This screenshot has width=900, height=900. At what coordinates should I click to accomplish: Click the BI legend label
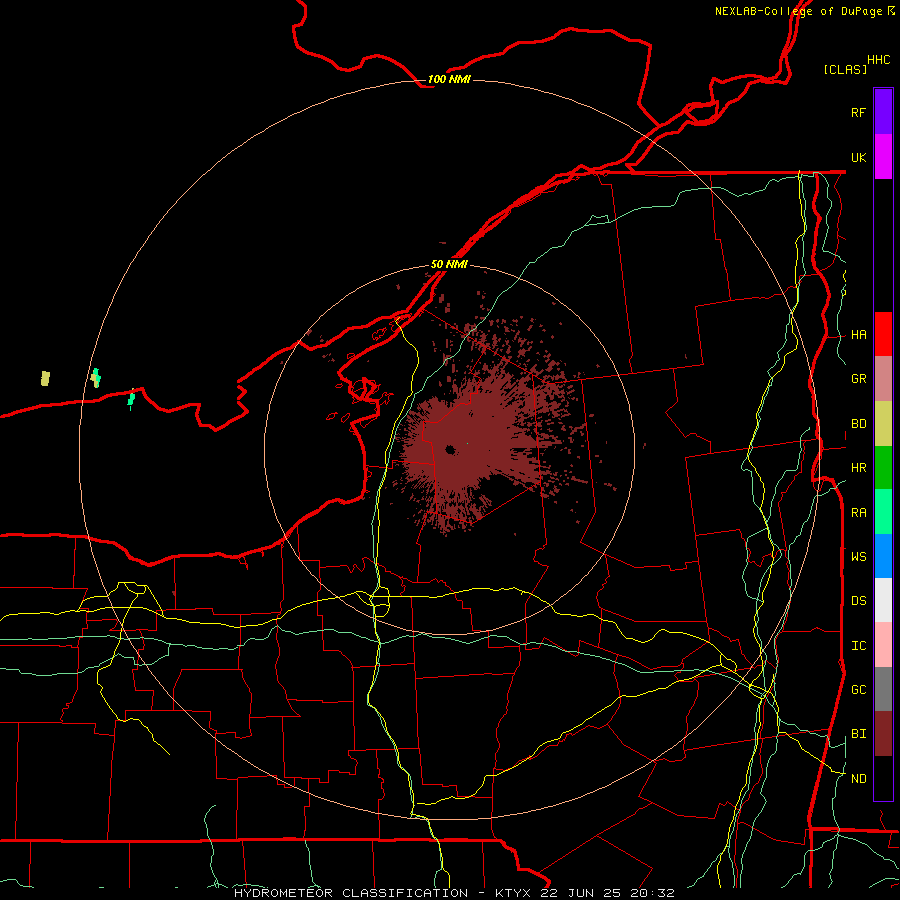[x=858, y=734]
